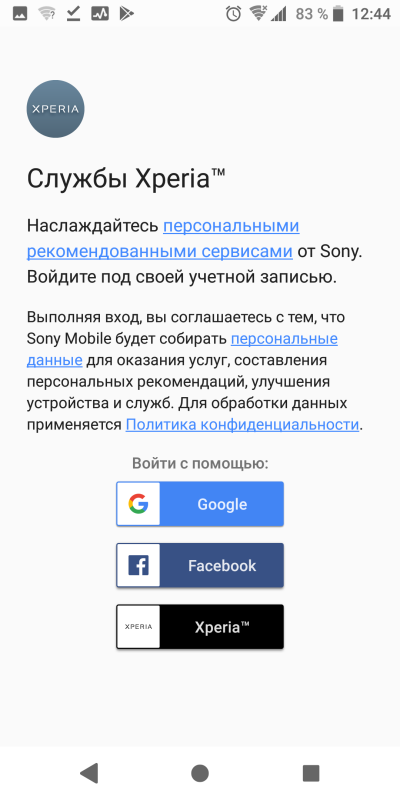Tap the battery status icon

point(338,14)
